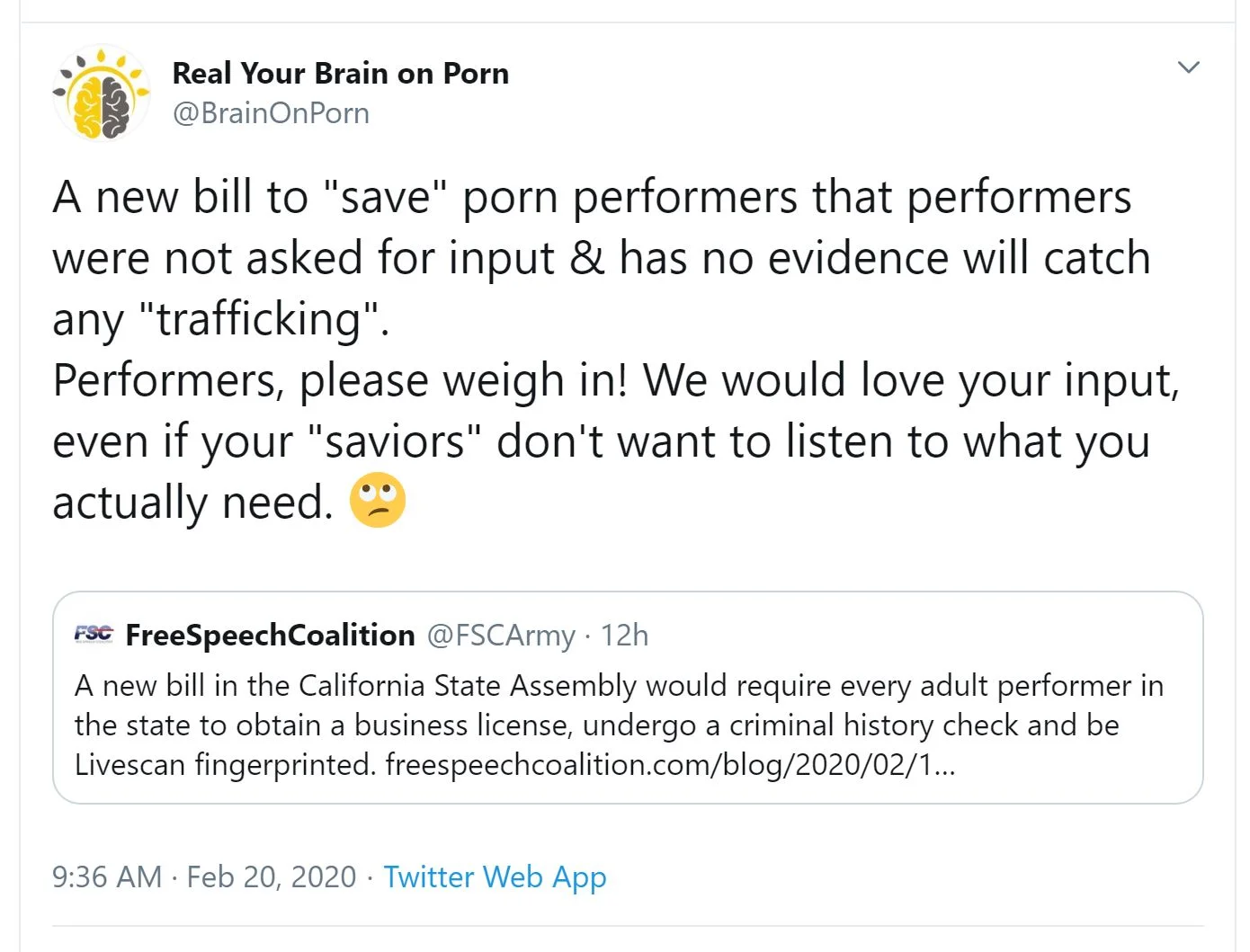
Task: Click the @BrainOnPorn handle
Action: (271, 113)
